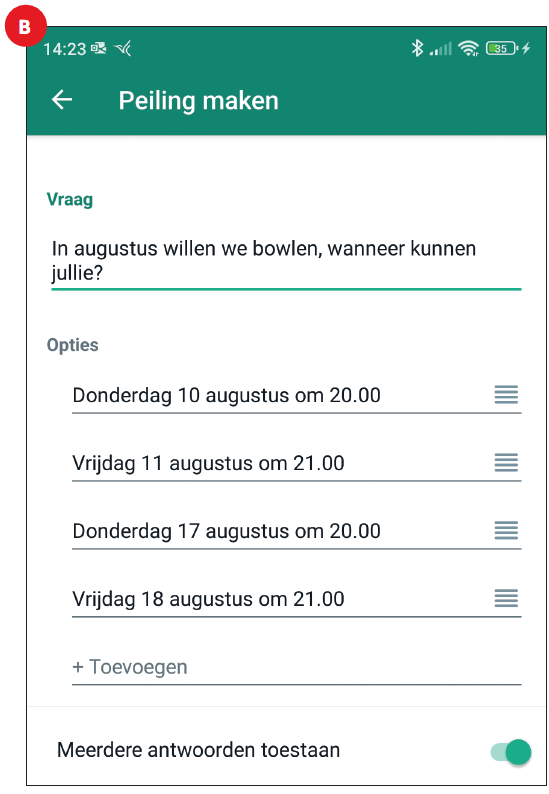Tap the Peiling maken title
The height and width of the screenshot is (794, 549).
click(x=199, y=101)
